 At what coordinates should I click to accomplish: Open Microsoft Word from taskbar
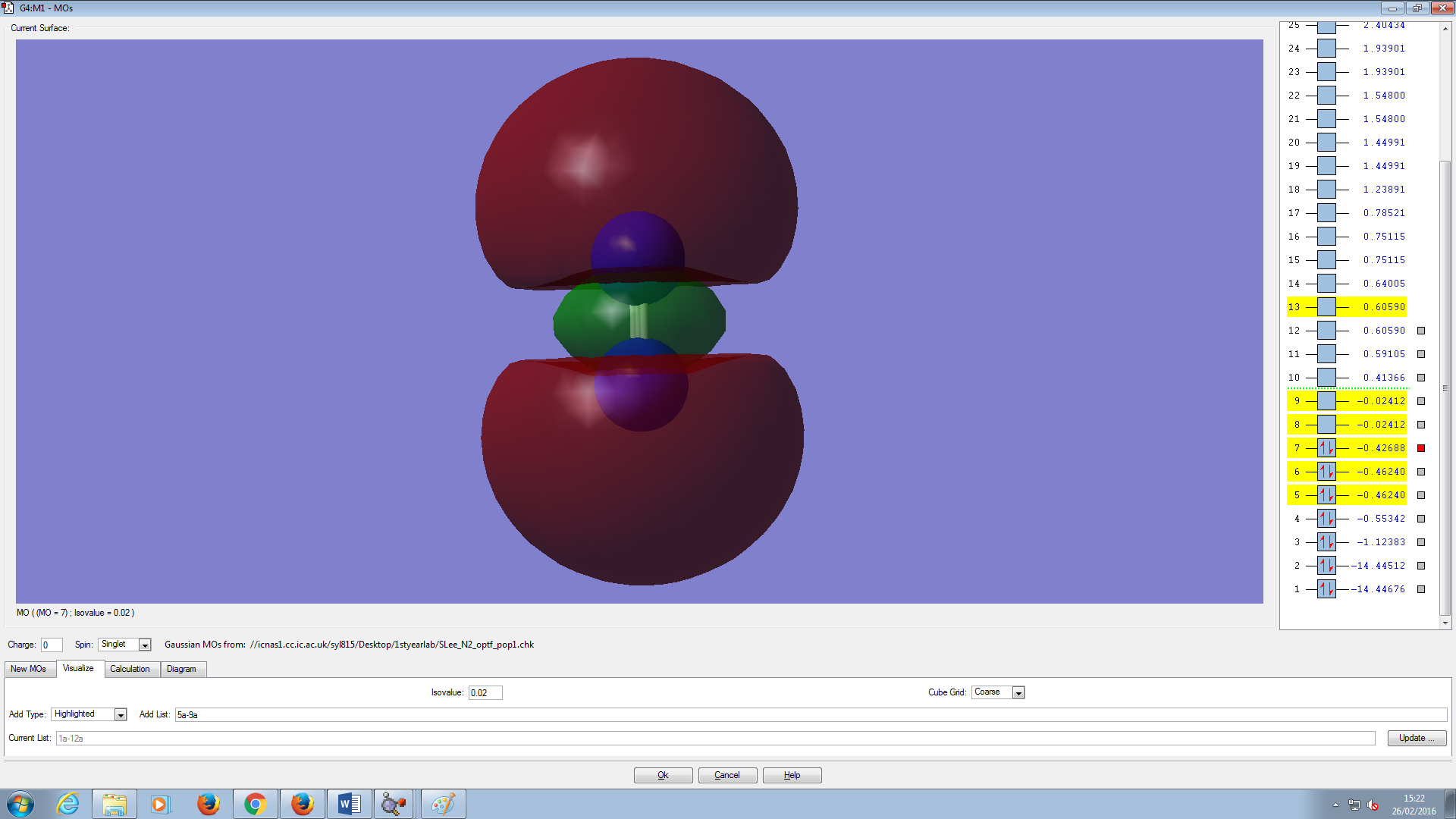[x=349, y=804]
